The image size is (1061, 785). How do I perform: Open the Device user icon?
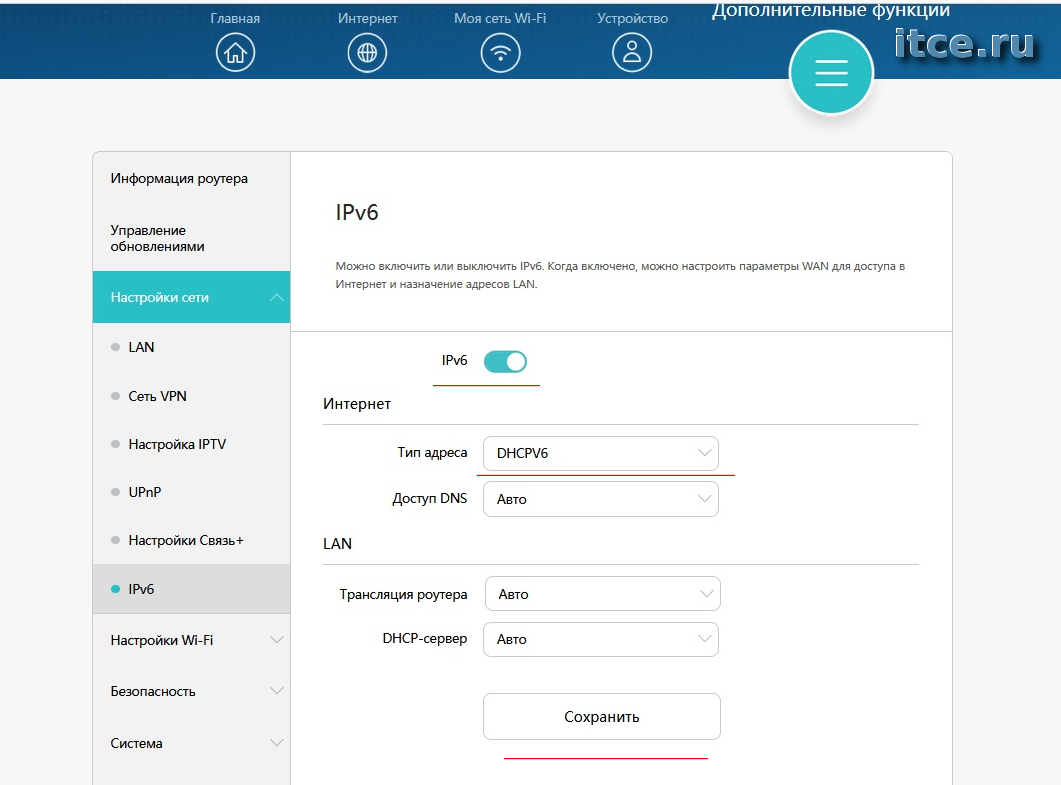point(632,52)
